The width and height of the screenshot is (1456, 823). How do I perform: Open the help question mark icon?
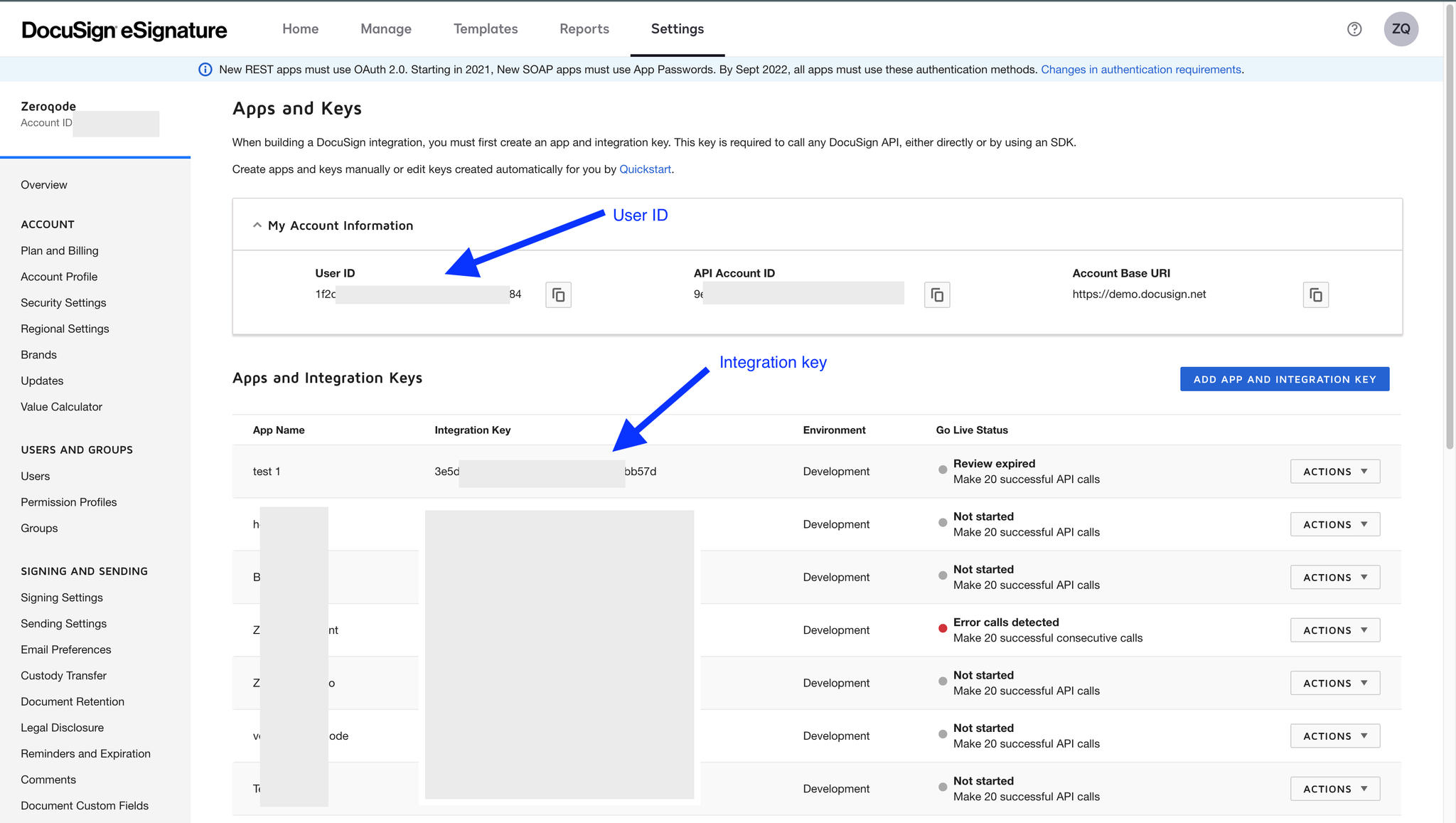pos(1354,29)
